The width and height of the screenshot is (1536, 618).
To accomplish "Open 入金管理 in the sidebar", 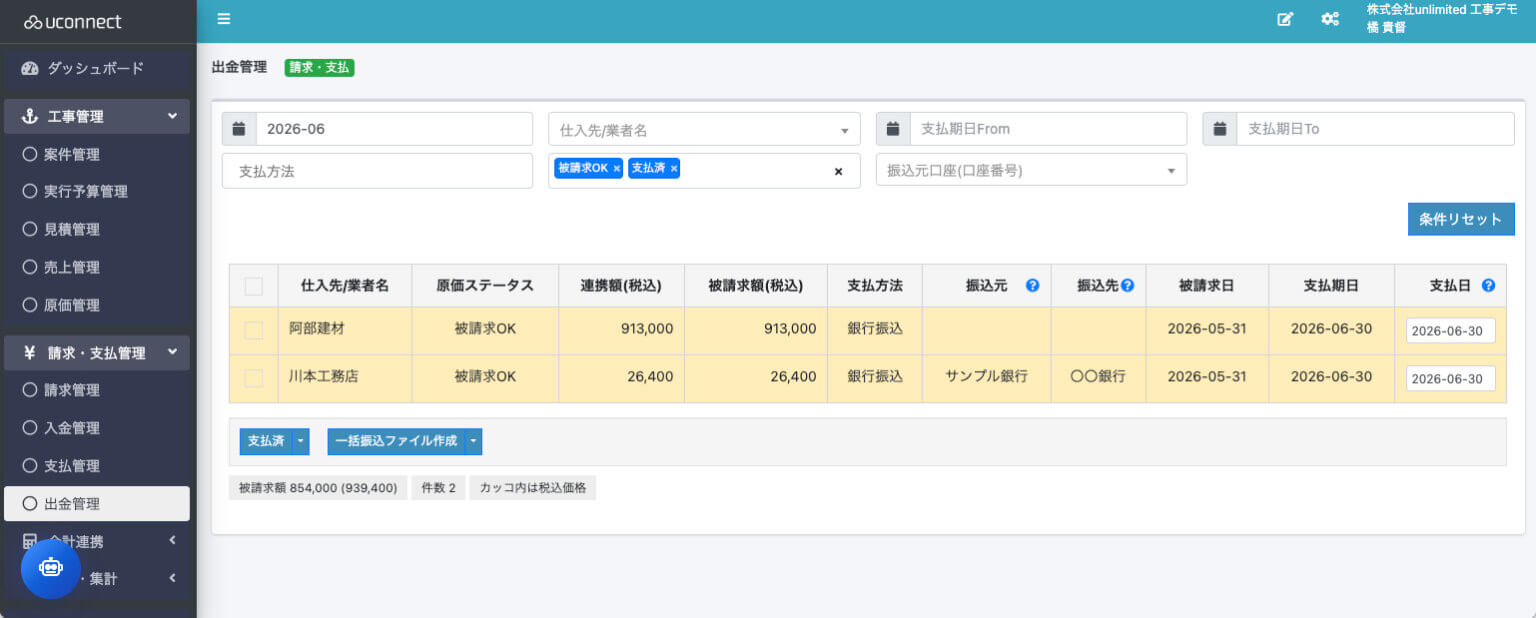I will (97, 428).
